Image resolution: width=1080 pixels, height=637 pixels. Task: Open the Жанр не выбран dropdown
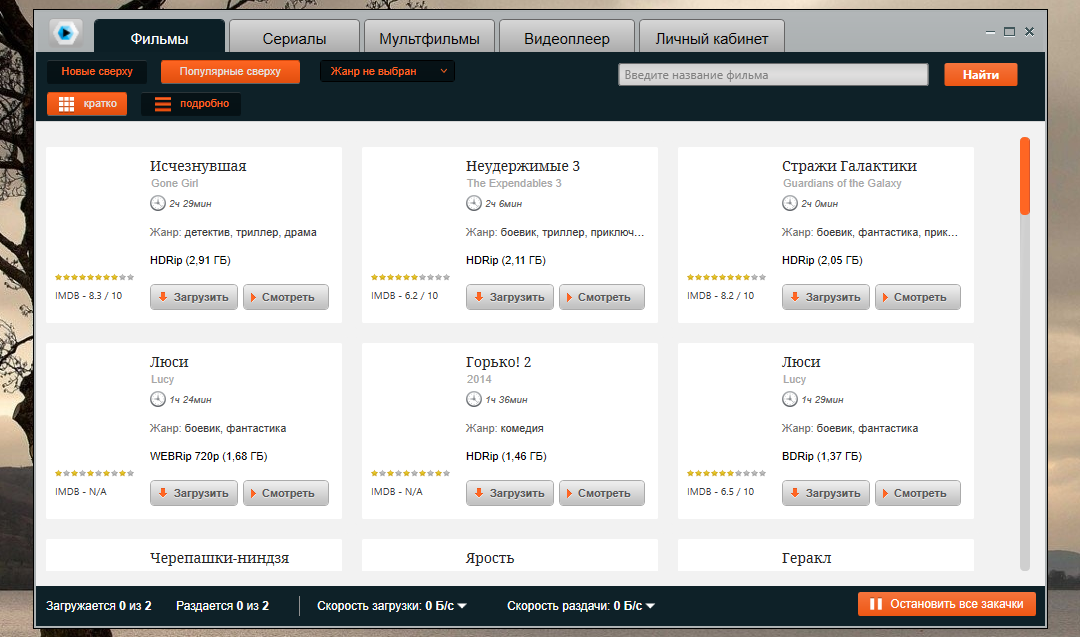(387, 71)
